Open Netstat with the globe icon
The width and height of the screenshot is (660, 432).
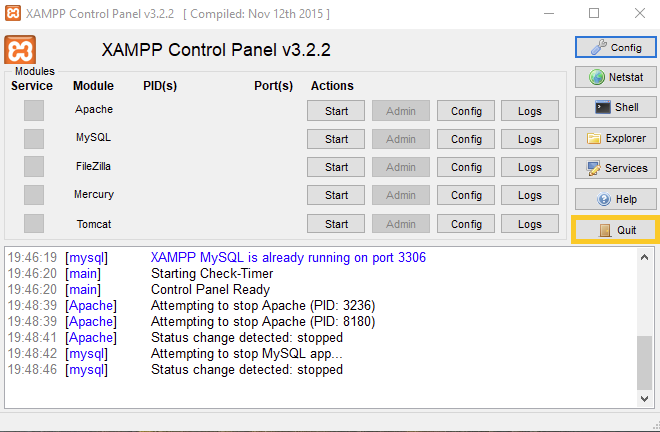click(597, 77)
